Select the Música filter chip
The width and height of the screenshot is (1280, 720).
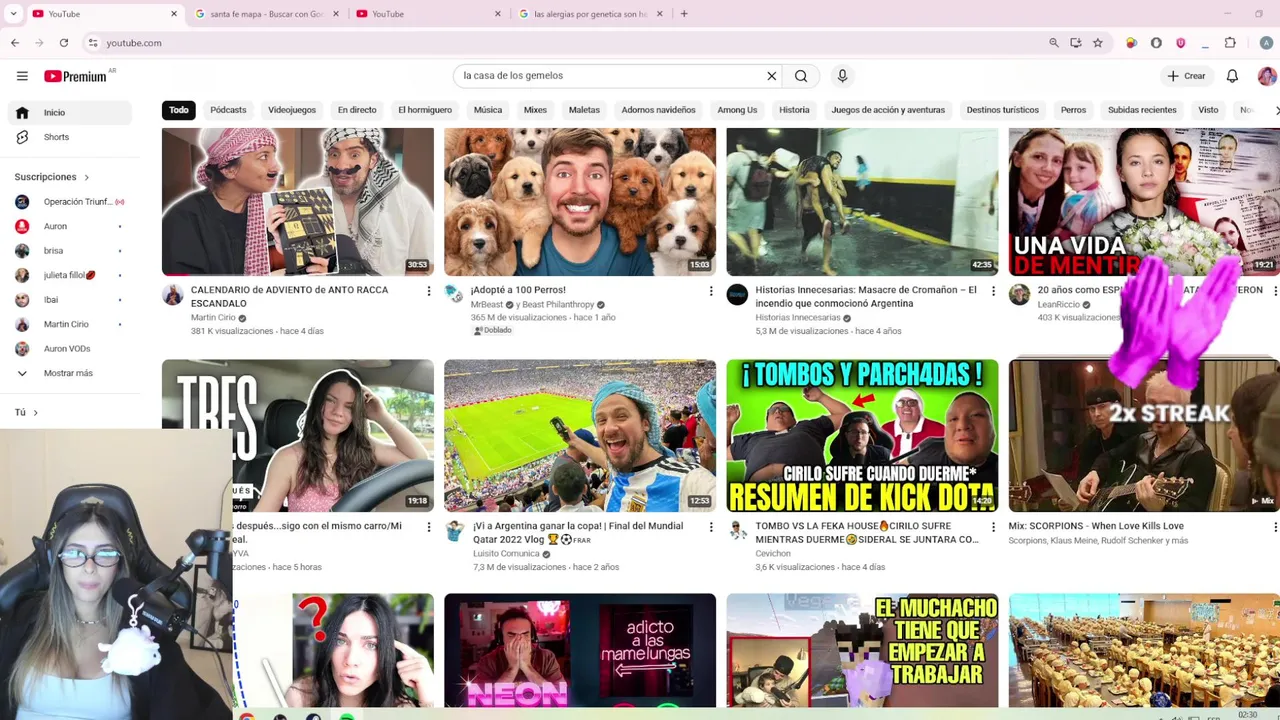[x=488, y=110]
